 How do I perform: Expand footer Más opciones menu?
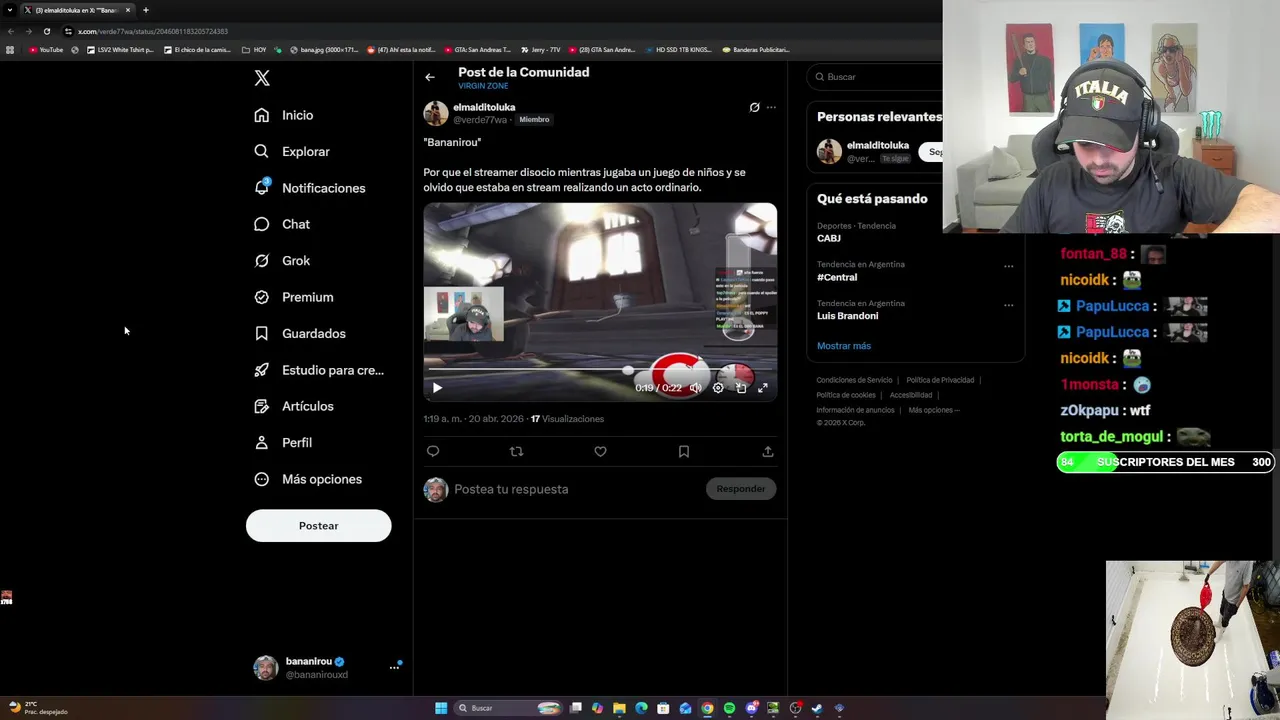[x=934, y=410]
